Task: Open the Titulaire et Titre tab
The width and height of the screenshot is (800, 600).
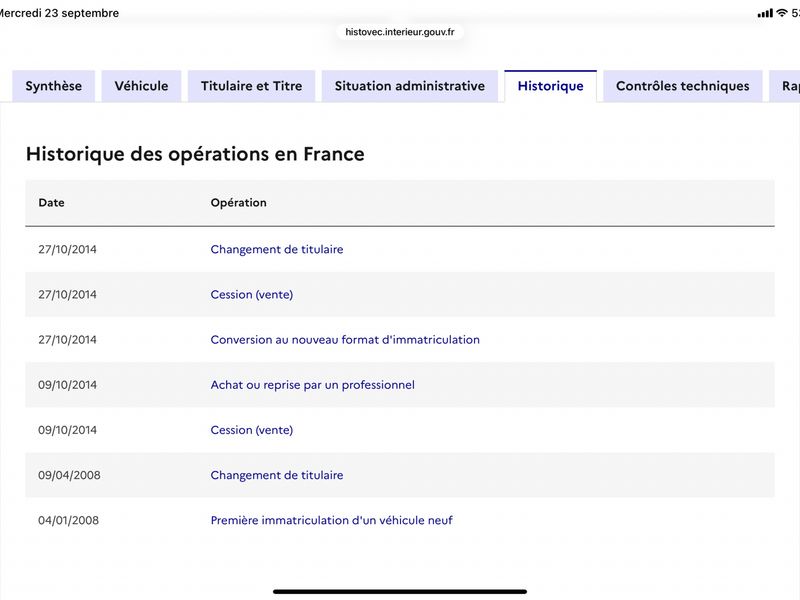Action: click(x=252, y=86)
